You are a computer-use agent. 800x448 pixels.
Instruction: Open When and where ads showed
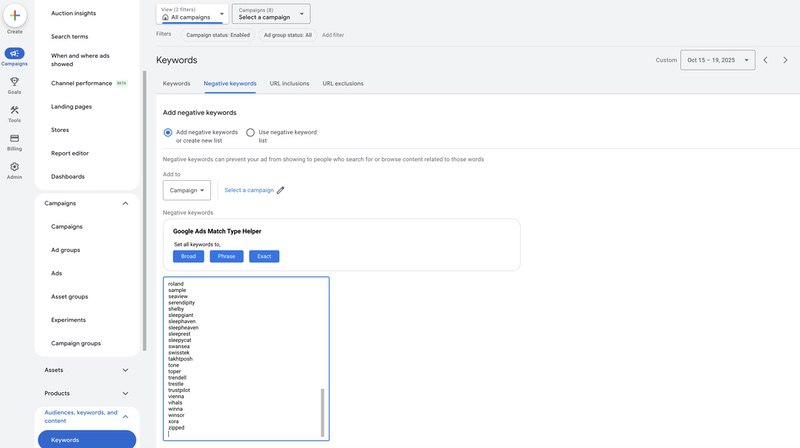80,60
